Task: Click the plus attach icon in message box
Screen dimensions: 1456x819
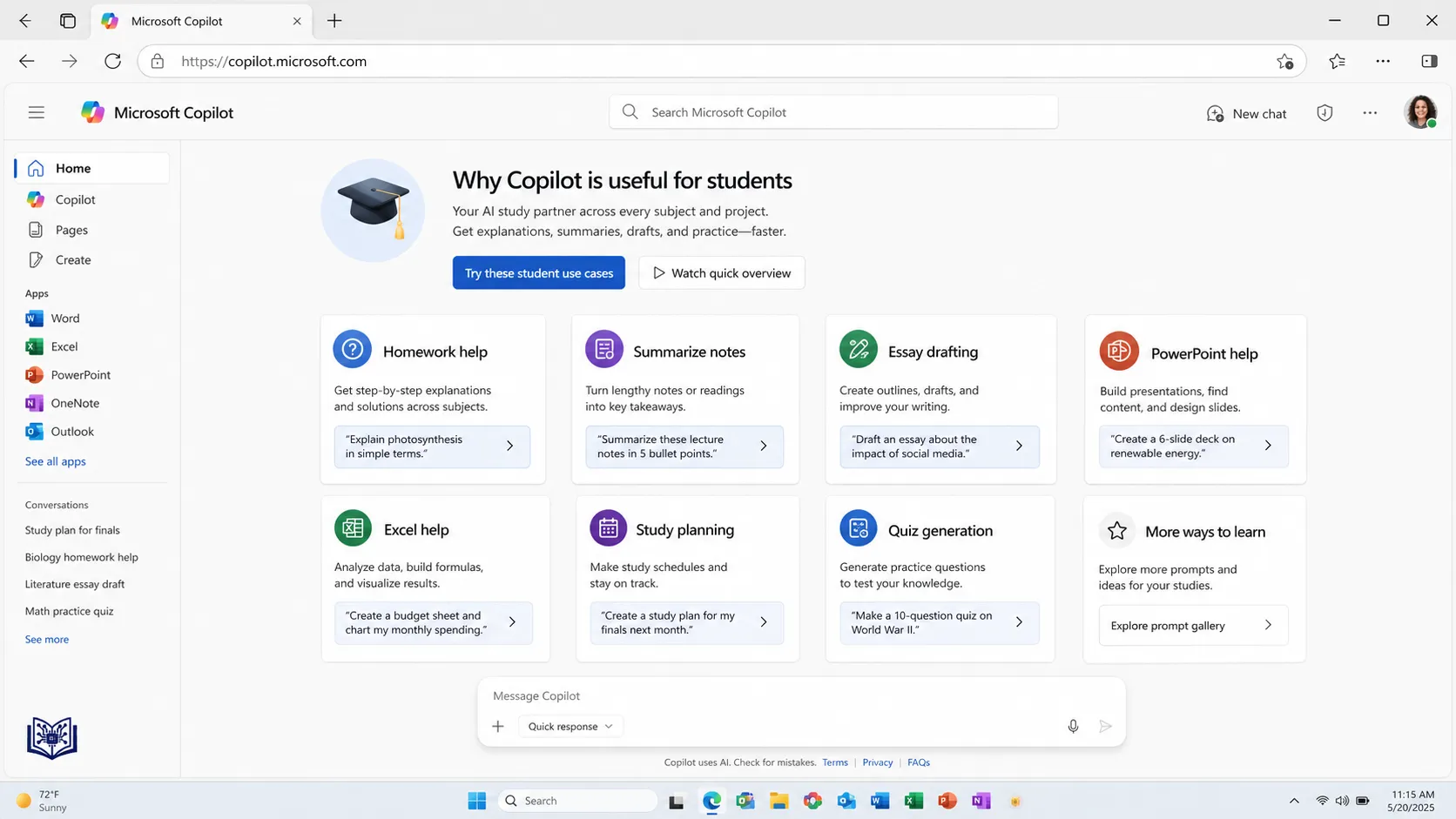Action: point(498,726)
